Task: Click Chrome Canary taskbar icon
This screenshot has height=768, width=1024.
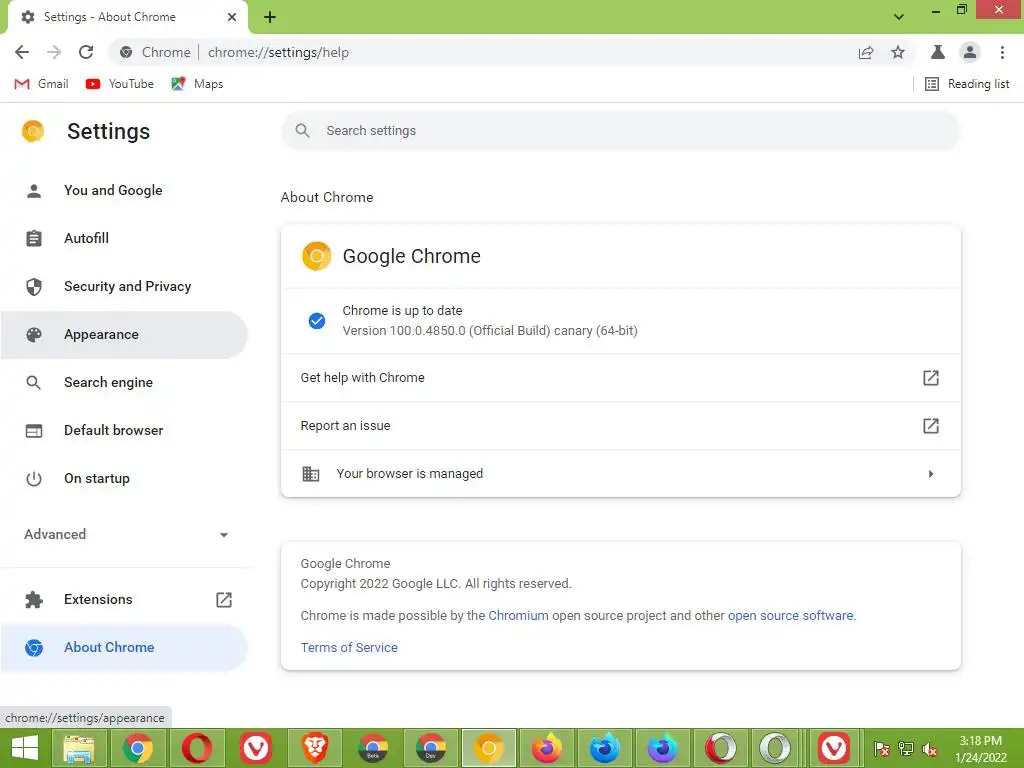Action: coord(489,748)
